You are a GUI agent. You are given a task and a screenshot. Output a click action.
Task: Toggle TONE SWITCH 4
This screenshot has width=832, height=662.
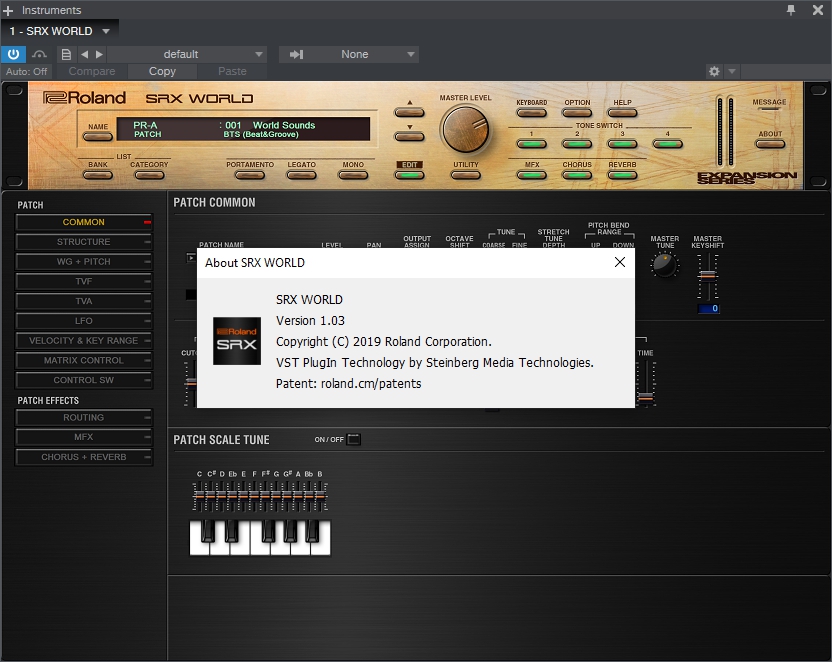tap(668, 144)
